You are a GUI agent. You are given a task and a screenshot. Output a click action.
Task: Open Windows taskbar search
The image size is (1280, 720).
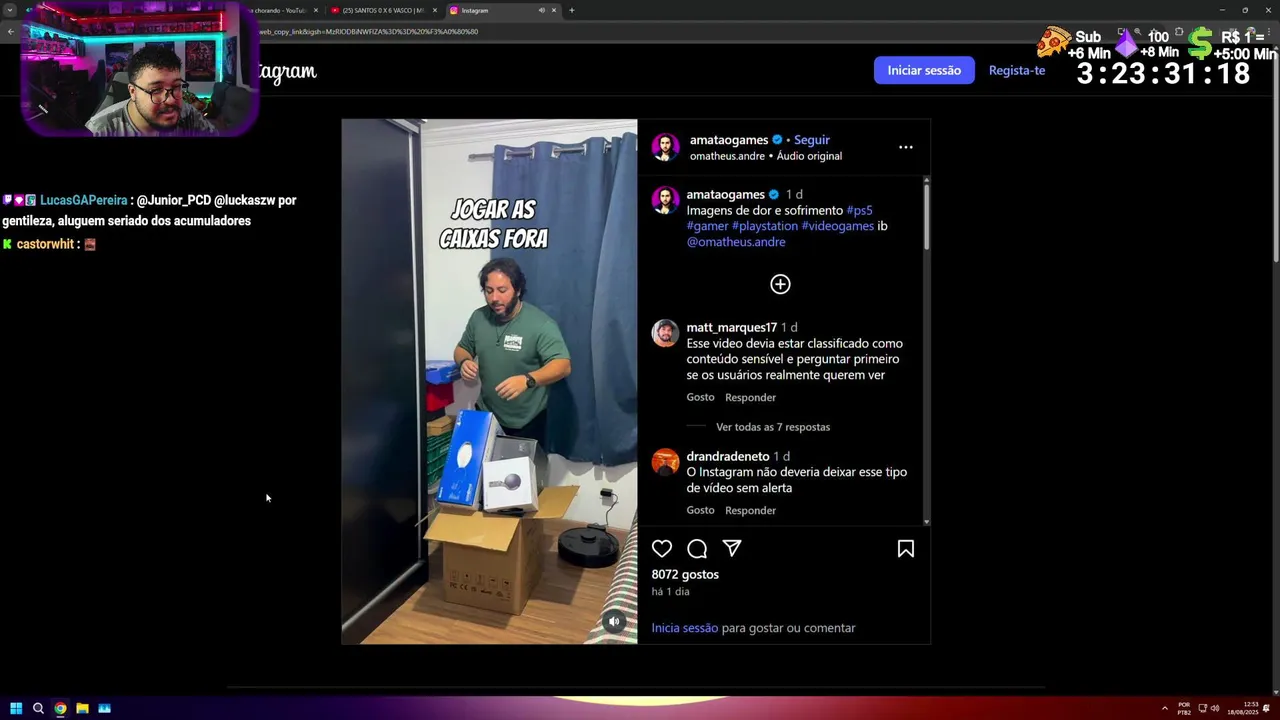click(38, 708)
